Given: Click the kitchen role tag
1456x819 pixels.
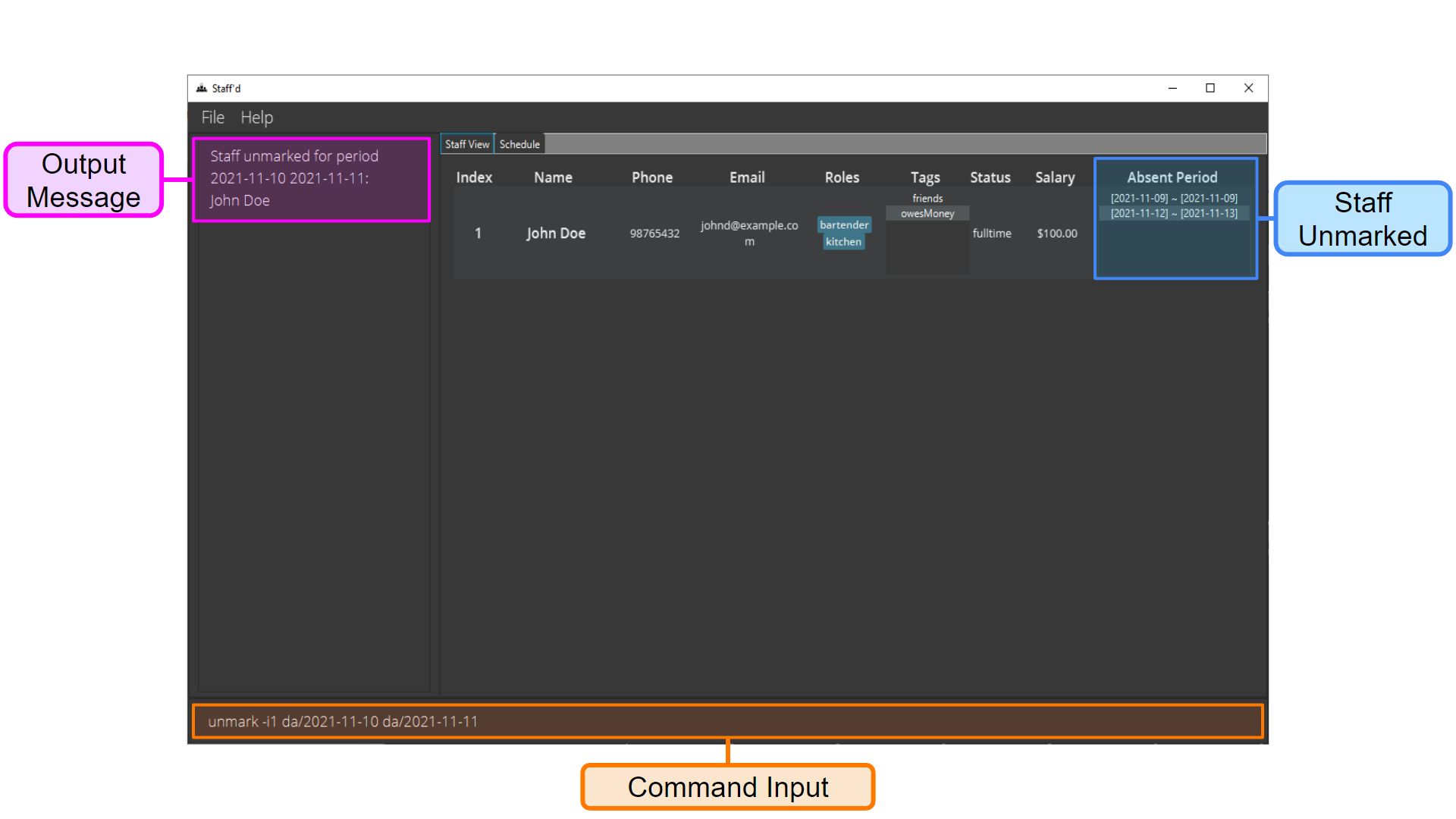Looking at the screenshot, I should tap(843, 242).
